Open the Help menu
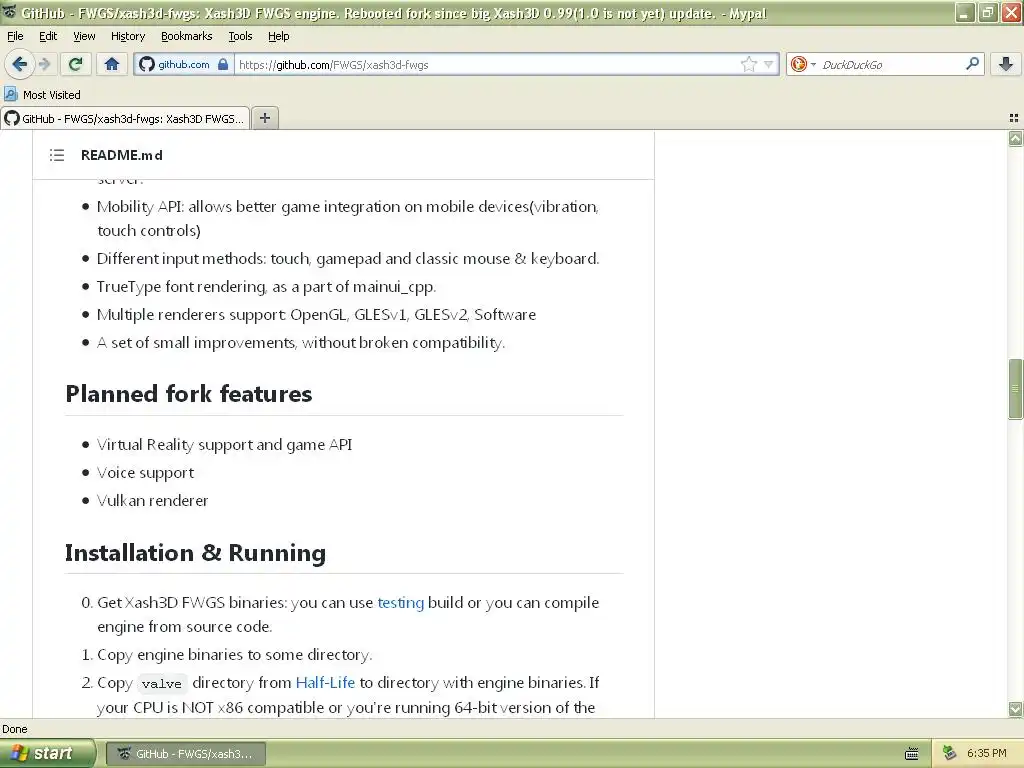This screenshot has height=768, width=1024. (278, 36)
